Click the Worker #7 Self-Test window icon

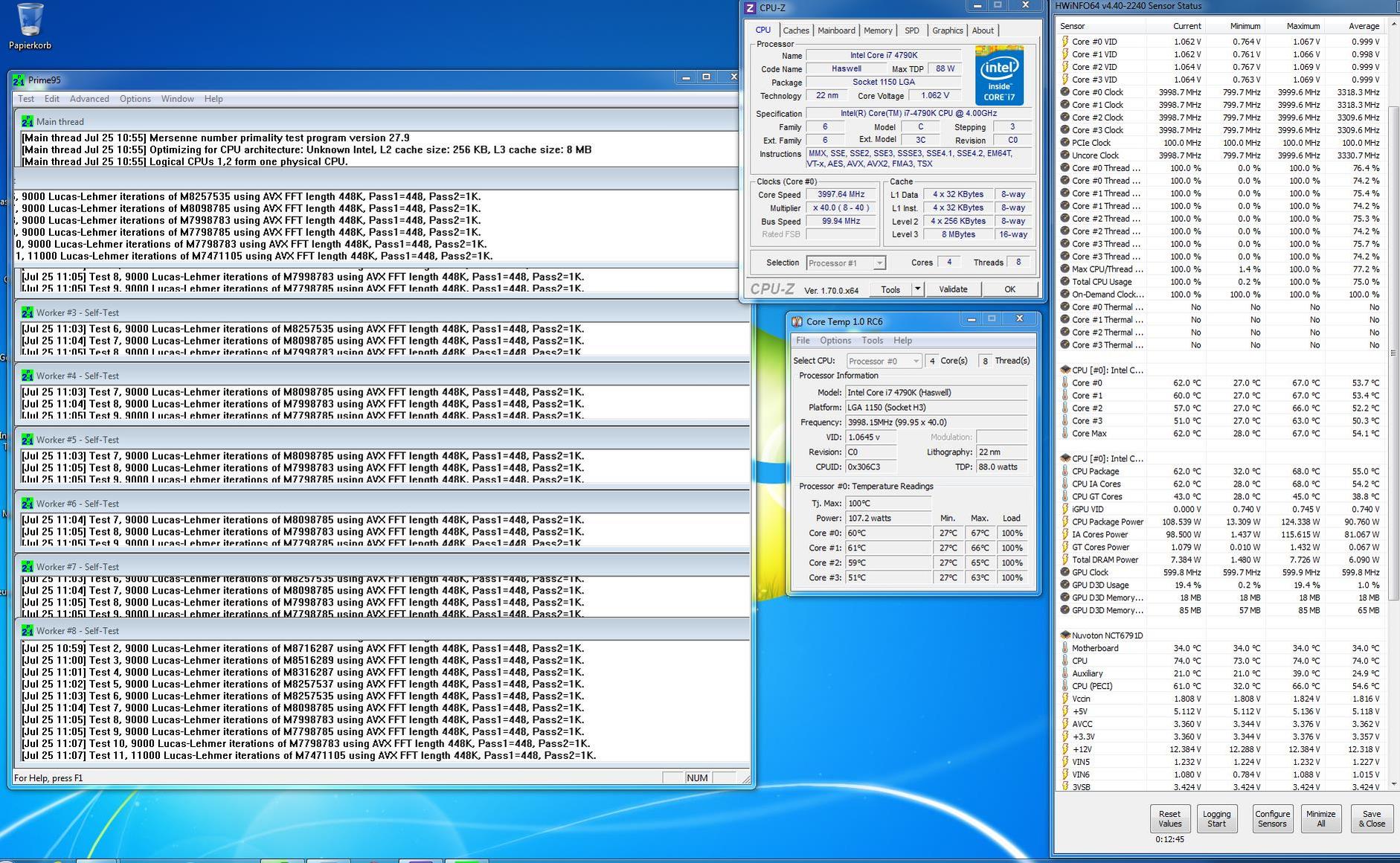tap(28, 567)
